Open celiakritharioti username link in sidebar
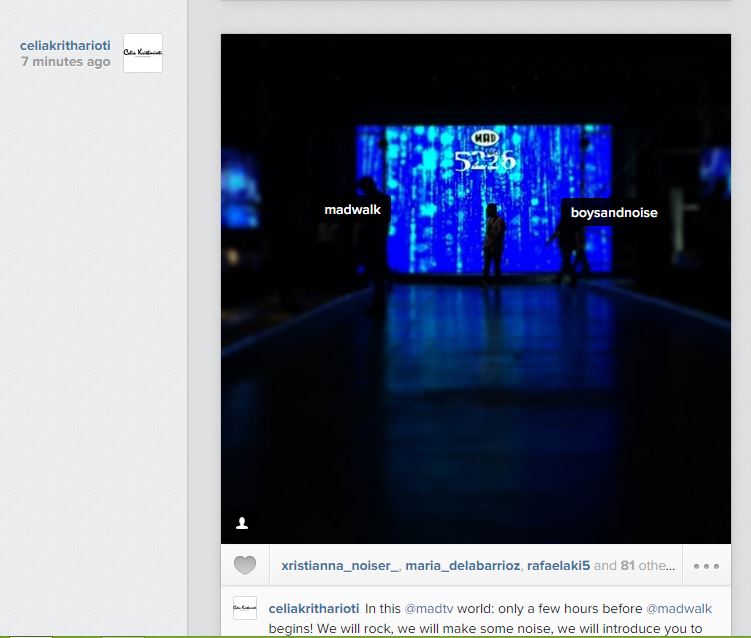The width and height of the screenshot is (751, 638). click(x=65, y=46)
